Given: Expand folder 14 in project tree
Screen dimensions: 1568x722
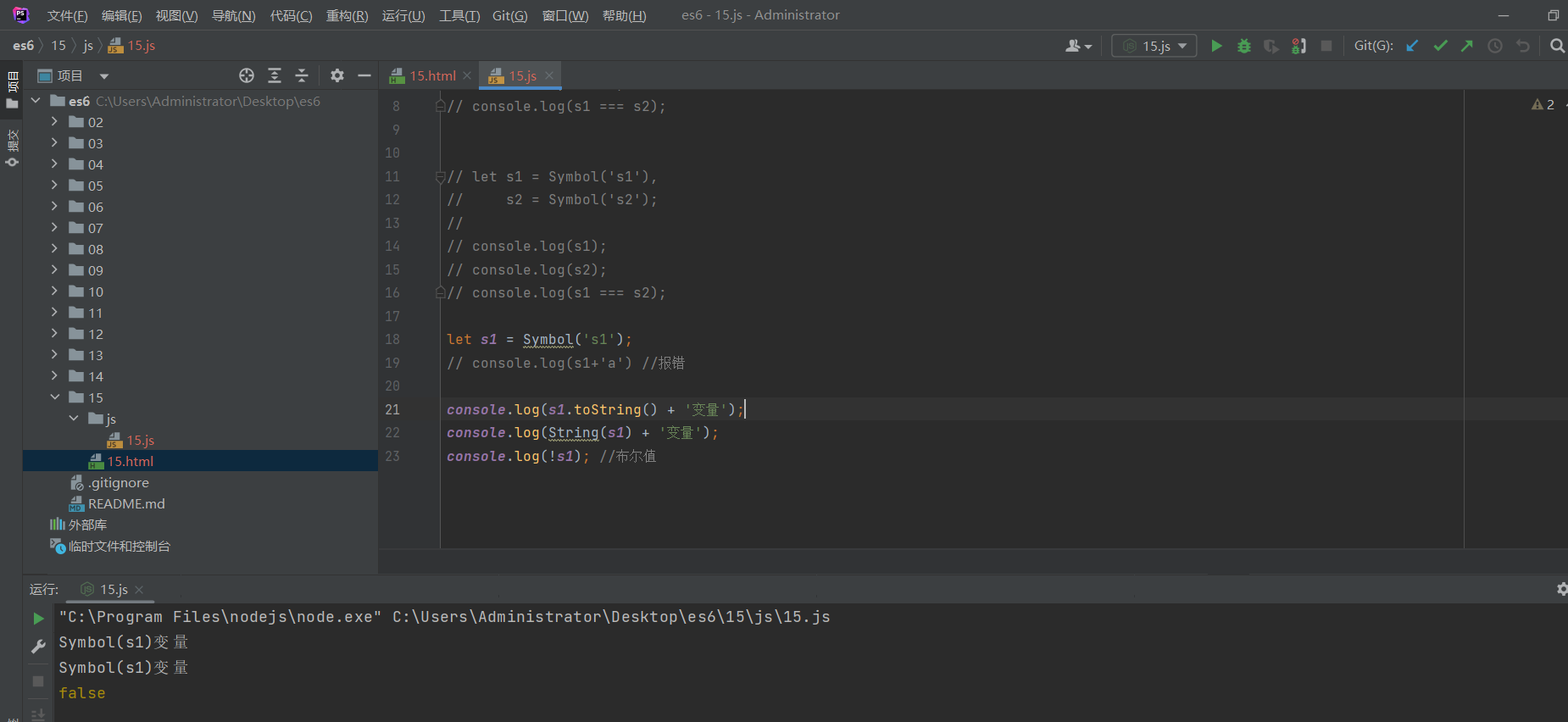Looking at the screenshot, I should [55, 376].
